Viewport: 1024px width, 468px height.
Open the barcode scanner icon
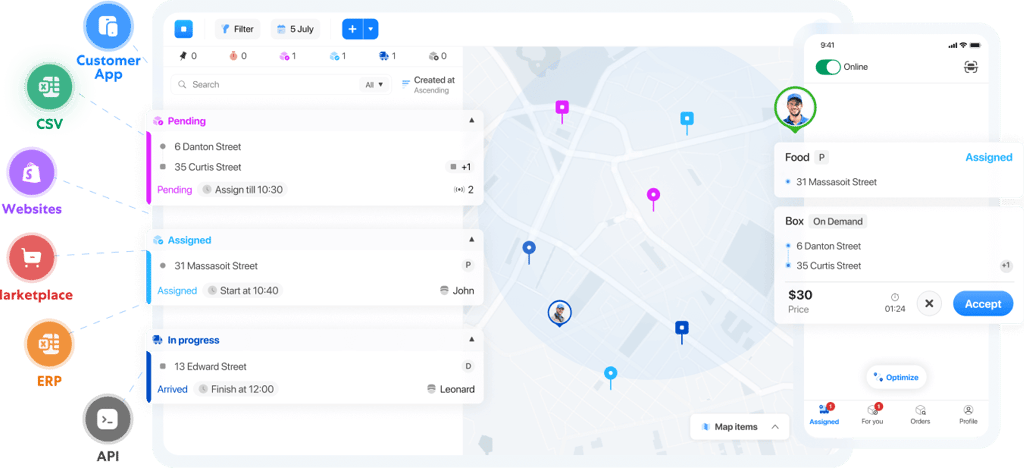[x=971, y=67]
